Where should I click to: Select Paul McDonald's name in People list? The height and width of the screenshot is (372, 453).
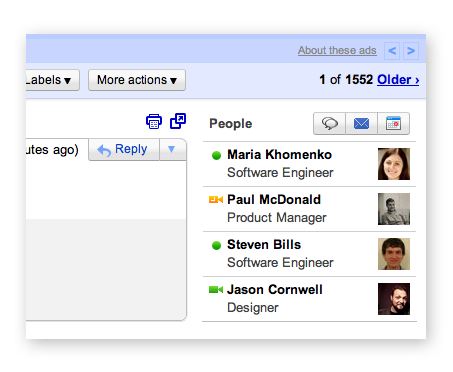(274, 200)
